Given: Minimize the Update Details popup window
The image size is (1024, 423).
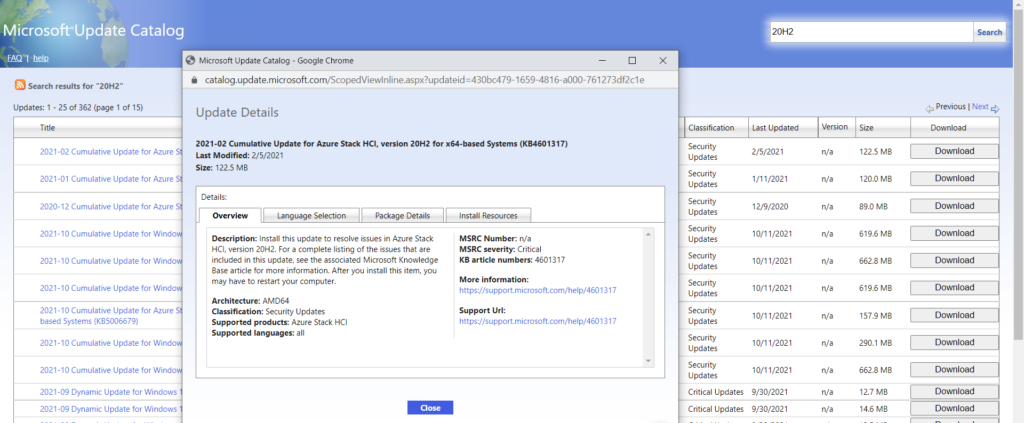Looking at the screenshot, I should pyautogui.click(x=601, y=61).
